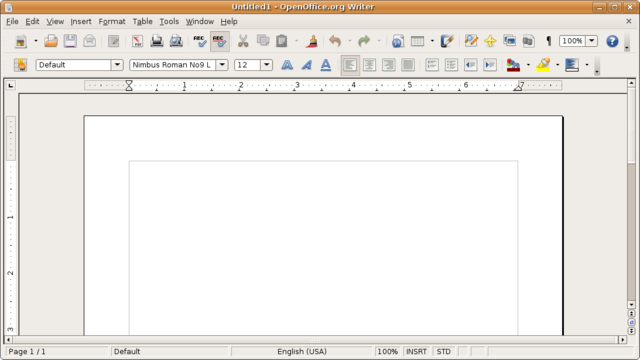640x360 pixels.
Task: Open the Navigator star icon
Action: tap(490, 41)
